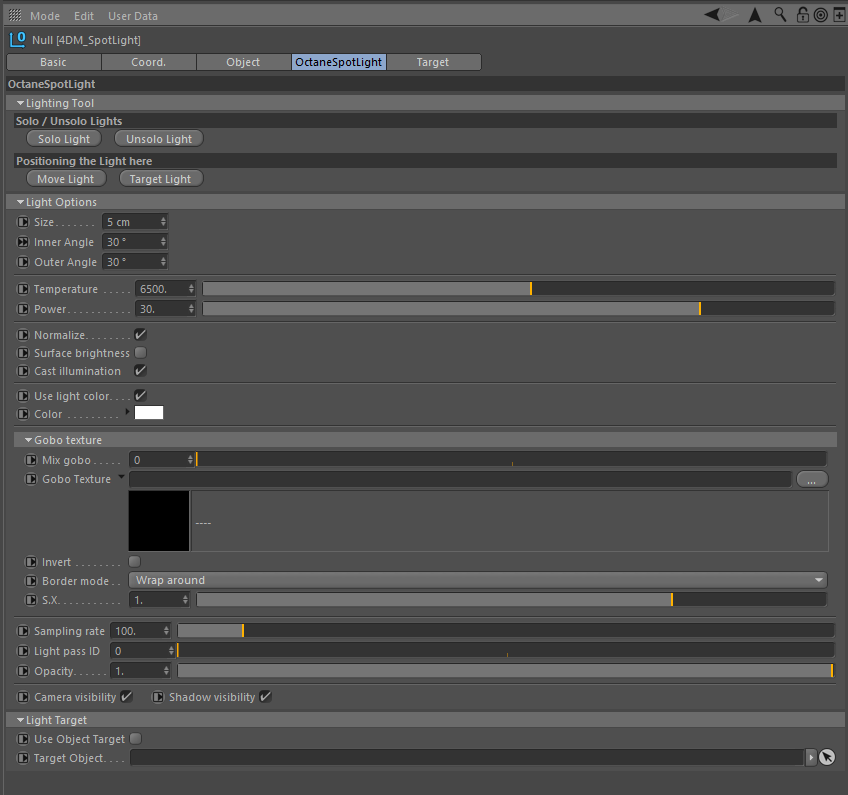
Task: Click the Target Object picker cursor icon
Action: [x=826, y=758]
